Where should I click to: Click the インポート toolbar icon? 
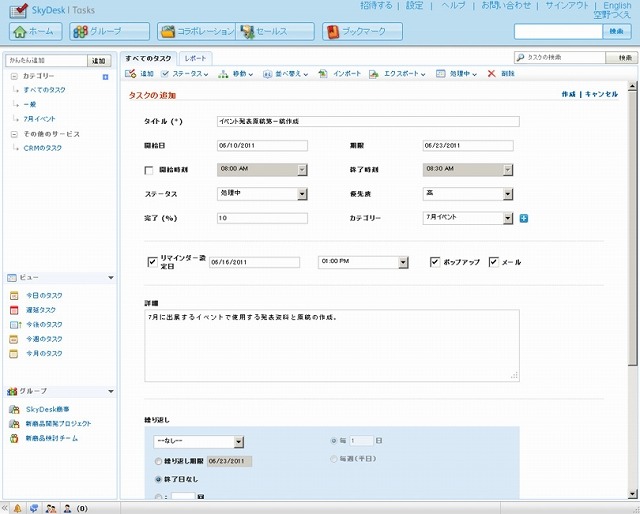[323, 73]
